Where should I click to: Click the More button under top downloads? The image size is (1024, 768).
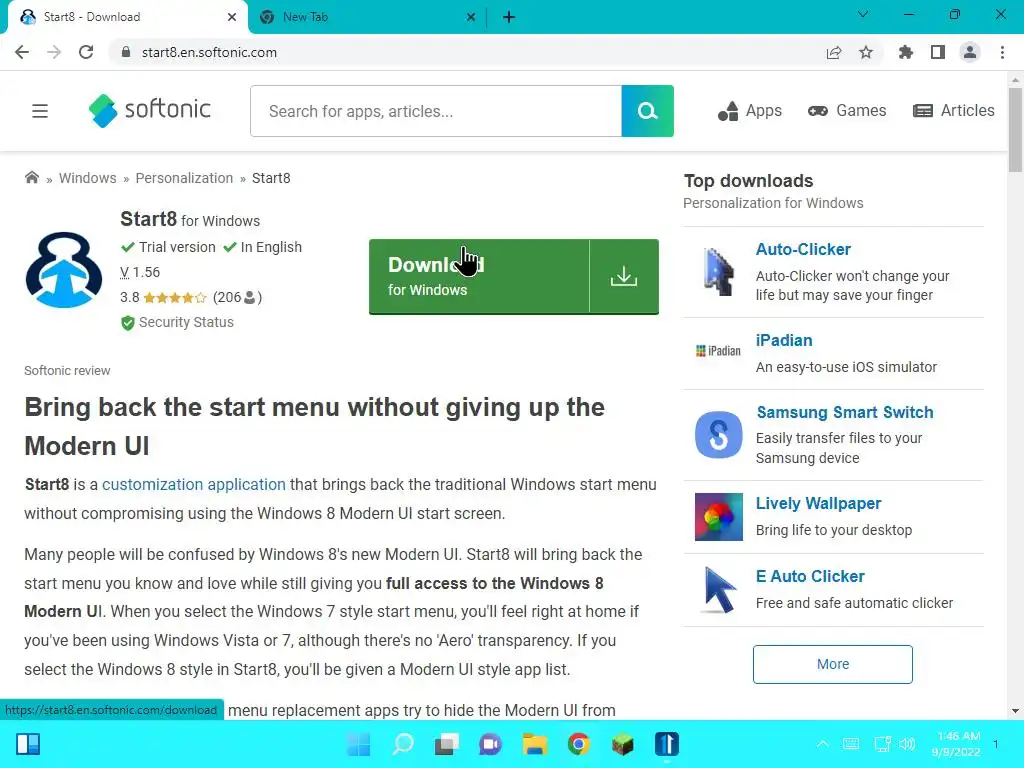pyautogui.click(x=833, y=664)
